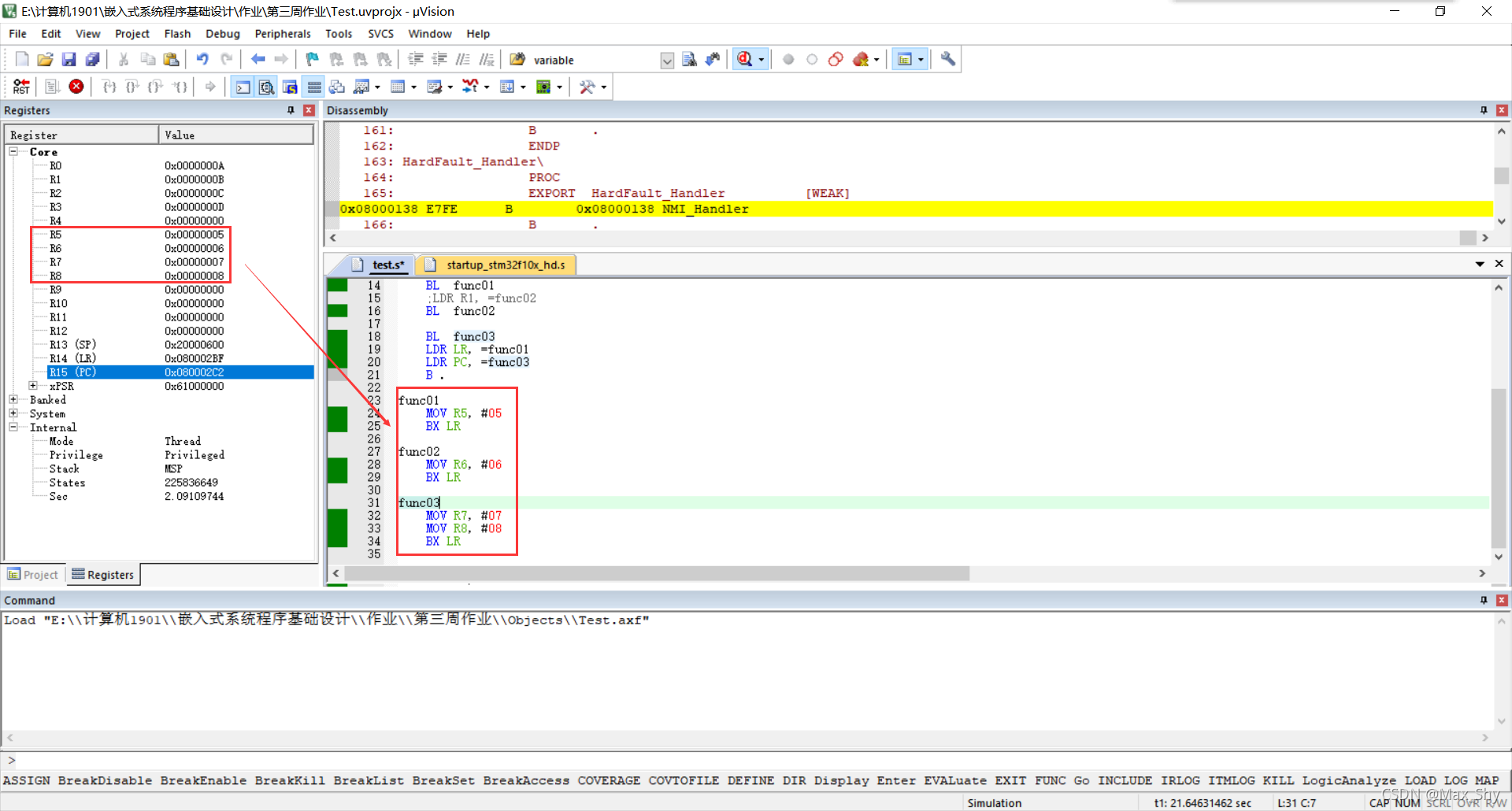Screen dimensions: 1512x811
Task: Create a new file with toolbar icon
Action: pos(22,59)
